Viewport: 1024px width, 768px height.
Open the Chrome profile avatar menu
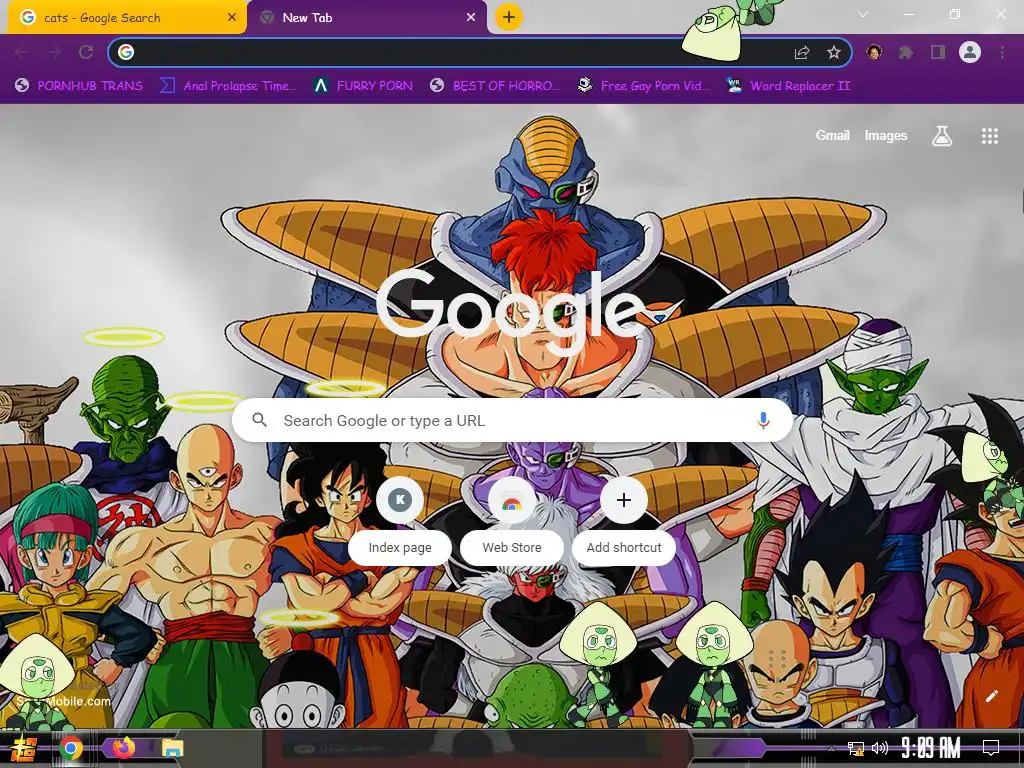point(970,52)
